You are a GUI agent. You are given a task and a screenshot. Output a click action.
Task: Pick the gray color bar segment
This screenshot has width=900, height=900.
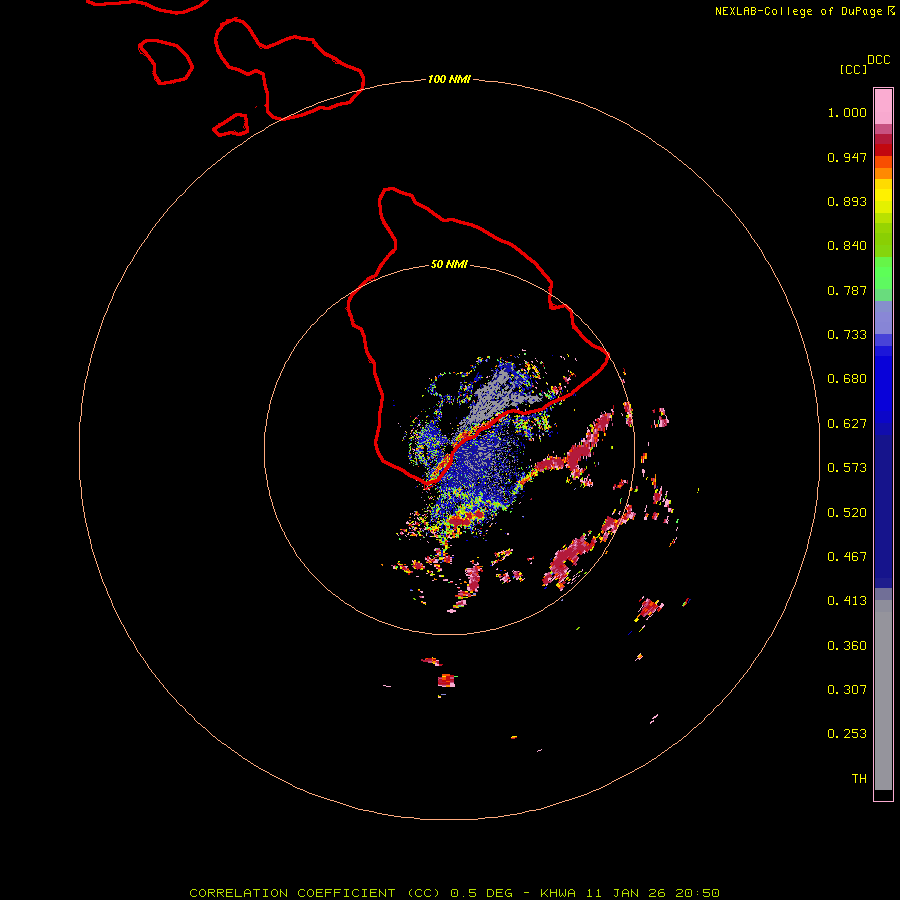[883, 695]
